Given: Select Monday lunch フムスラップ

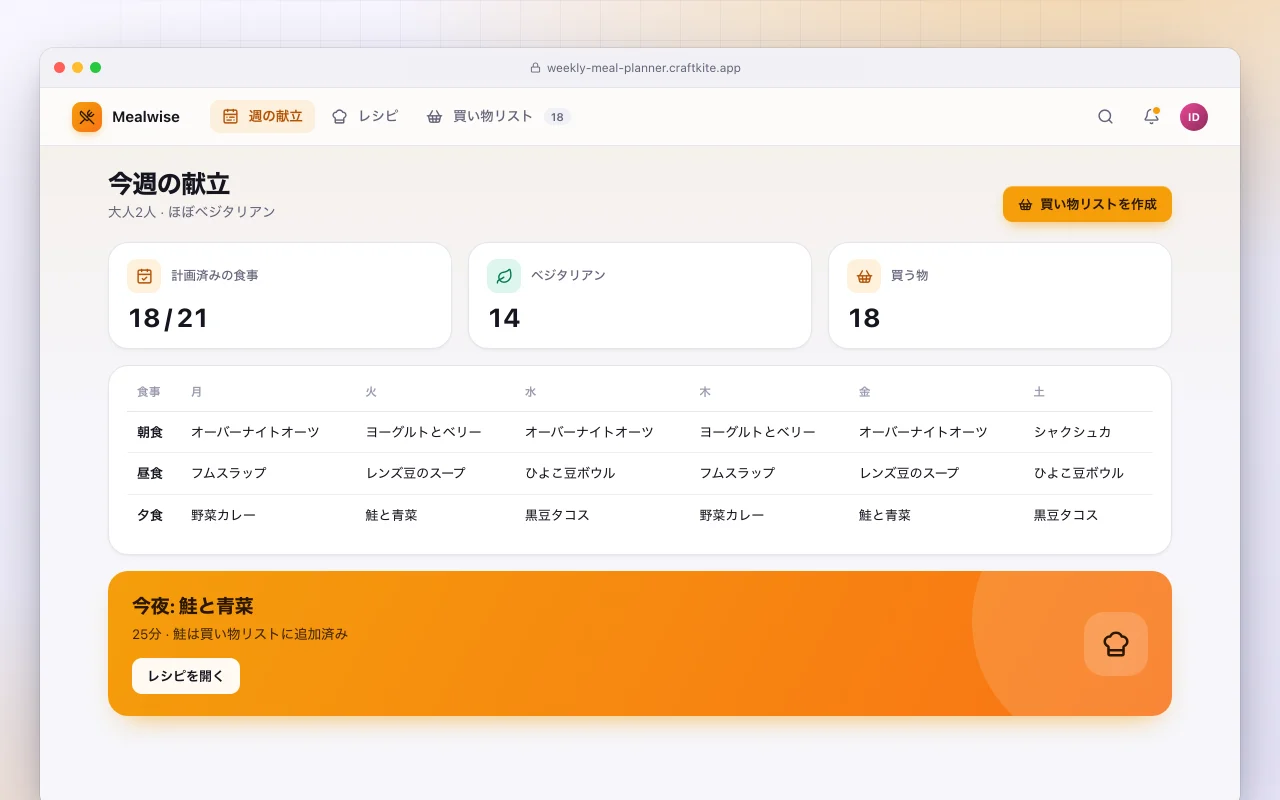Looking at the screenshot, I should point(229,473).
